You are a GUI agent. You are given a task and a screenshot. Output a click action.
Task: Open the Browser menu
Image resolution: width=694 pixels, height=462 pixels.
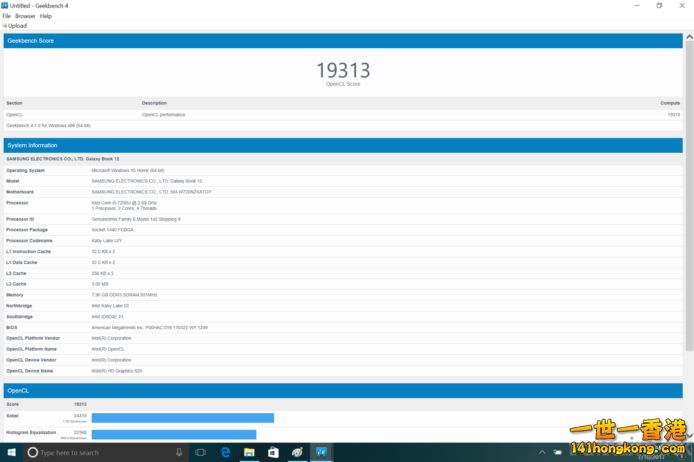(x=25, y=16)
